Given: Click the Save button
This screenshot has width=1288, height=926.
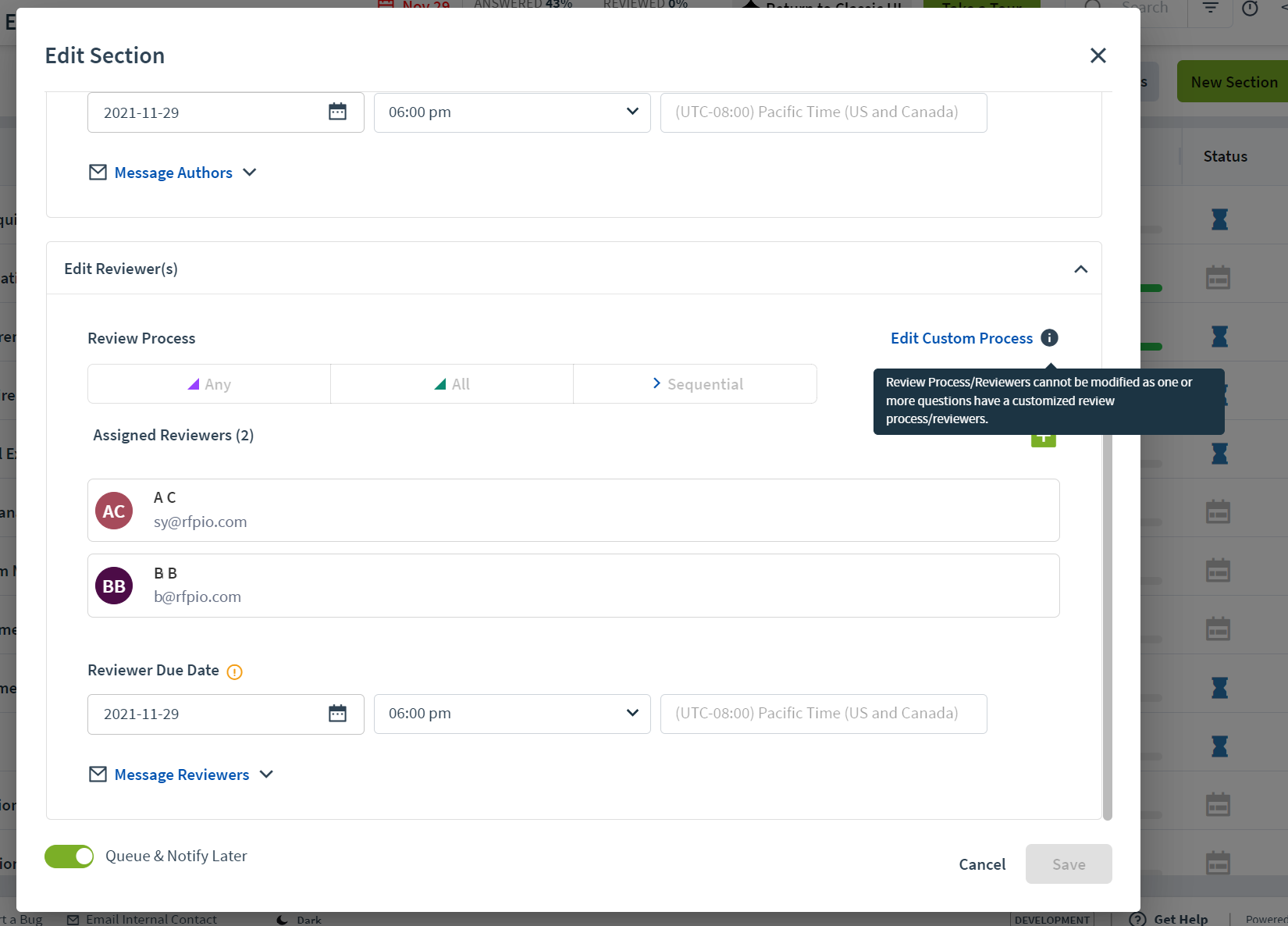Looking at the screenshot, I should [1069, 864].
